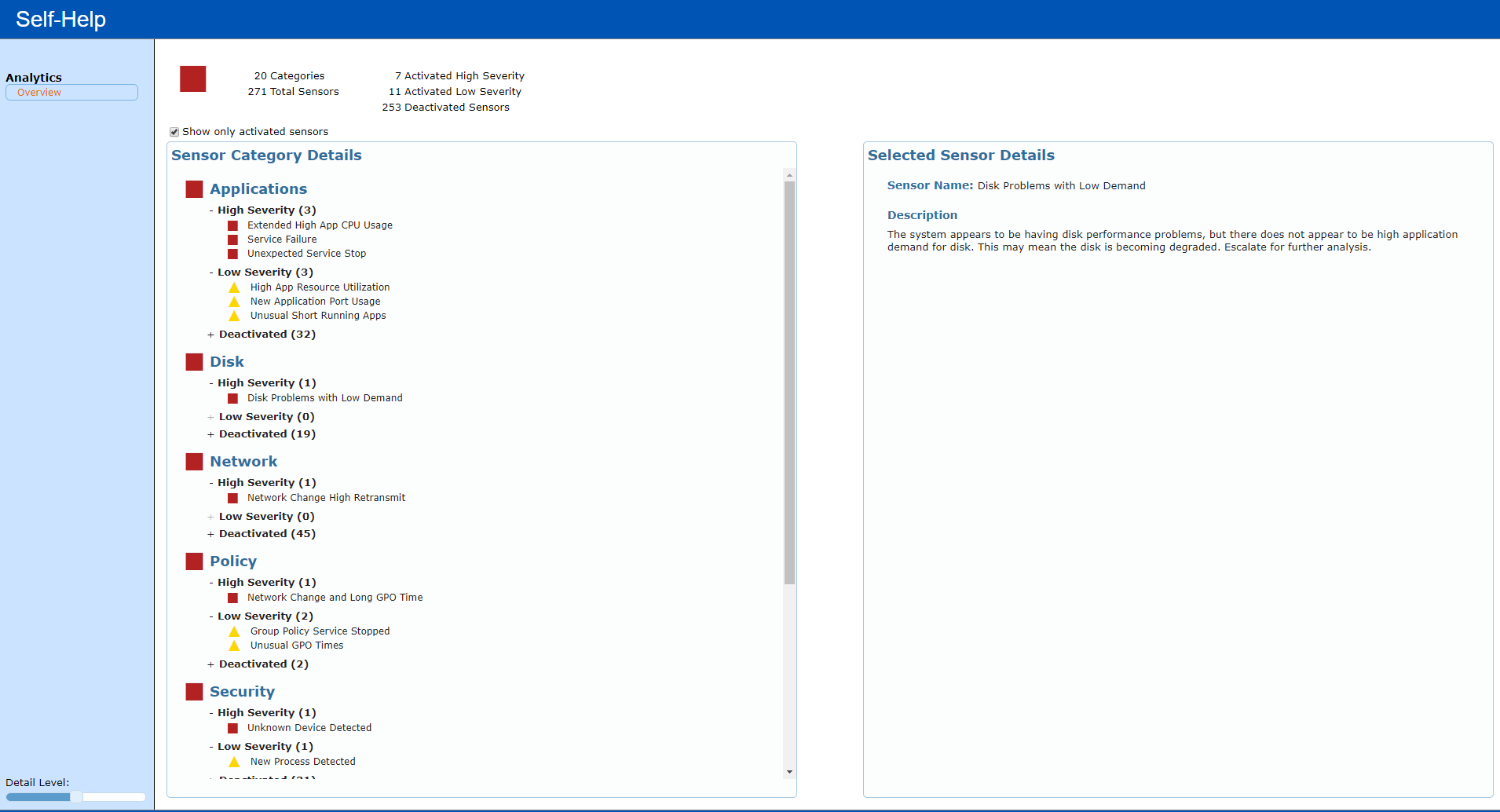Select the Disk Problems with Low Demand sensor
1500x812 pixels.
pyautogui.click(x=324, y=398)
